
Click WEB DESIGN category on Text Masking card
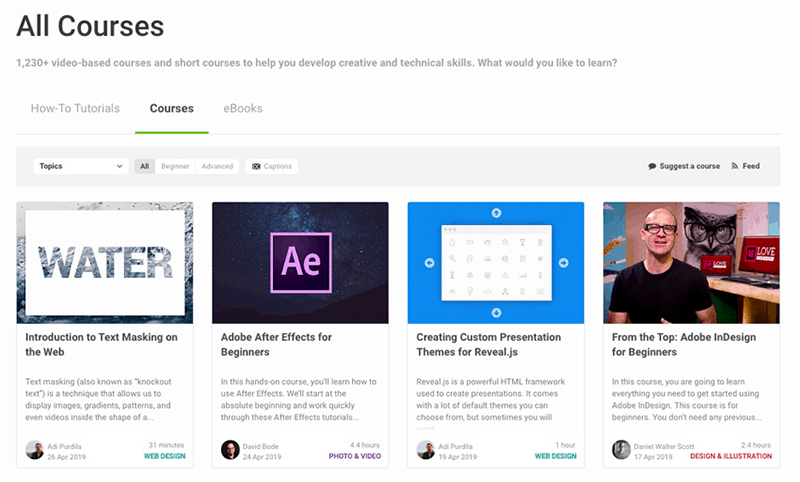pos(164,456)
